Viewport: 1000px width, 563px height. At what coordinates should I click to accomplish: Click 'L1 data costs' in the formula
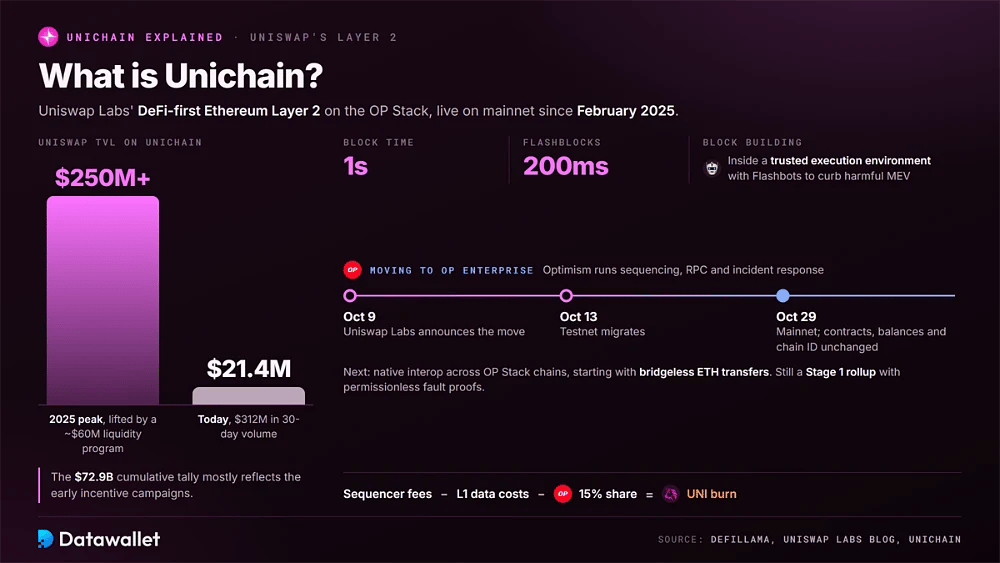492,494
